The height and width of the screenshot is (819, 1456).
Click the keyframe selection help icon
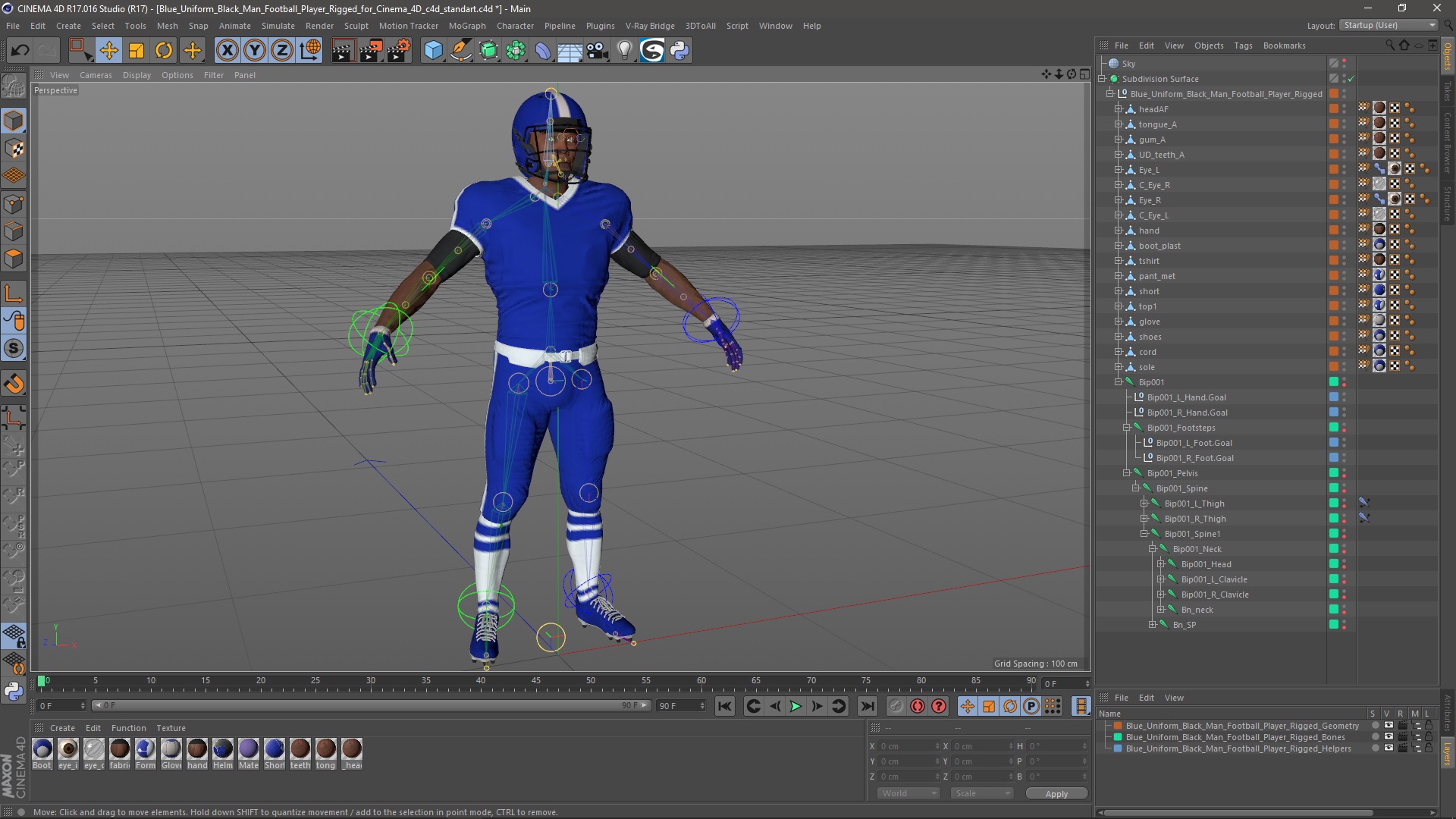tap(939, 706)
